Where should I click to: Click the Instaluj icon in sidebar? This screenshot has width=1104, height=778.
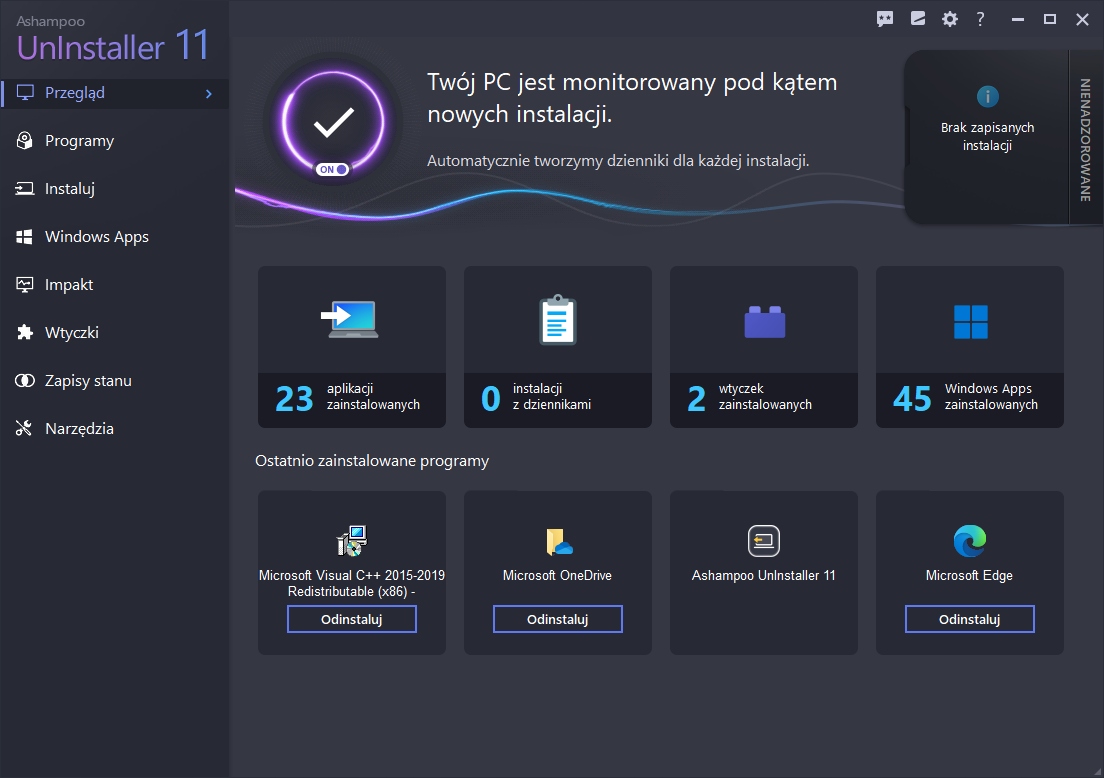pos(25,188)
